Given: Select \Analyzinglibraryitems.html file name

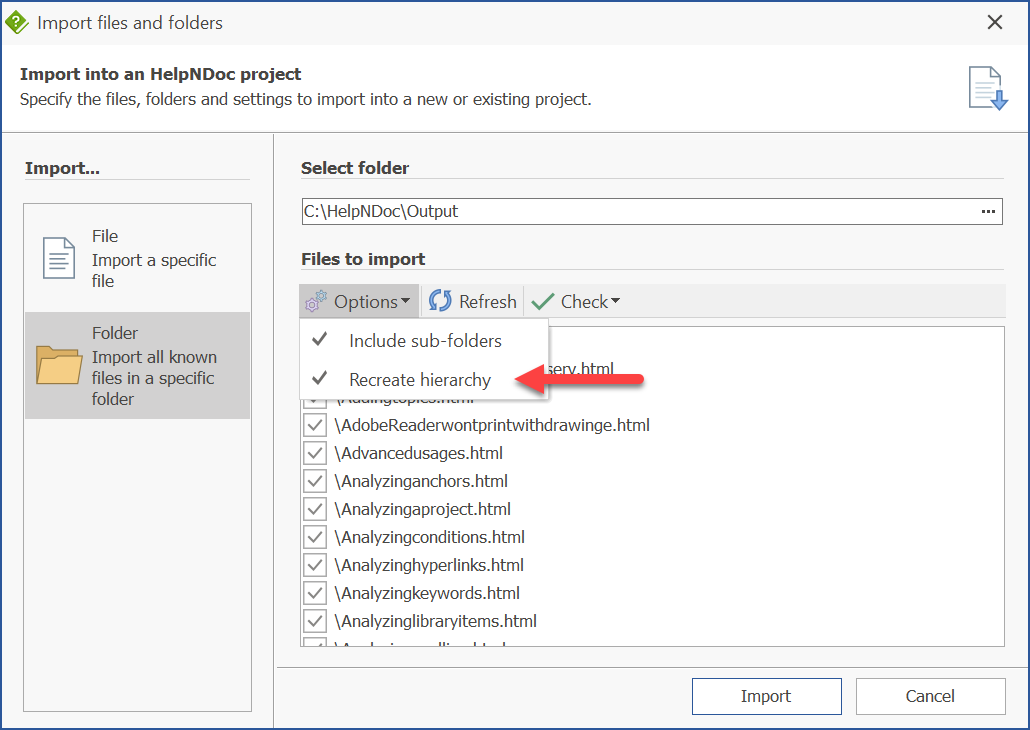Looking at the screenshot, I should tap(436, 621).
